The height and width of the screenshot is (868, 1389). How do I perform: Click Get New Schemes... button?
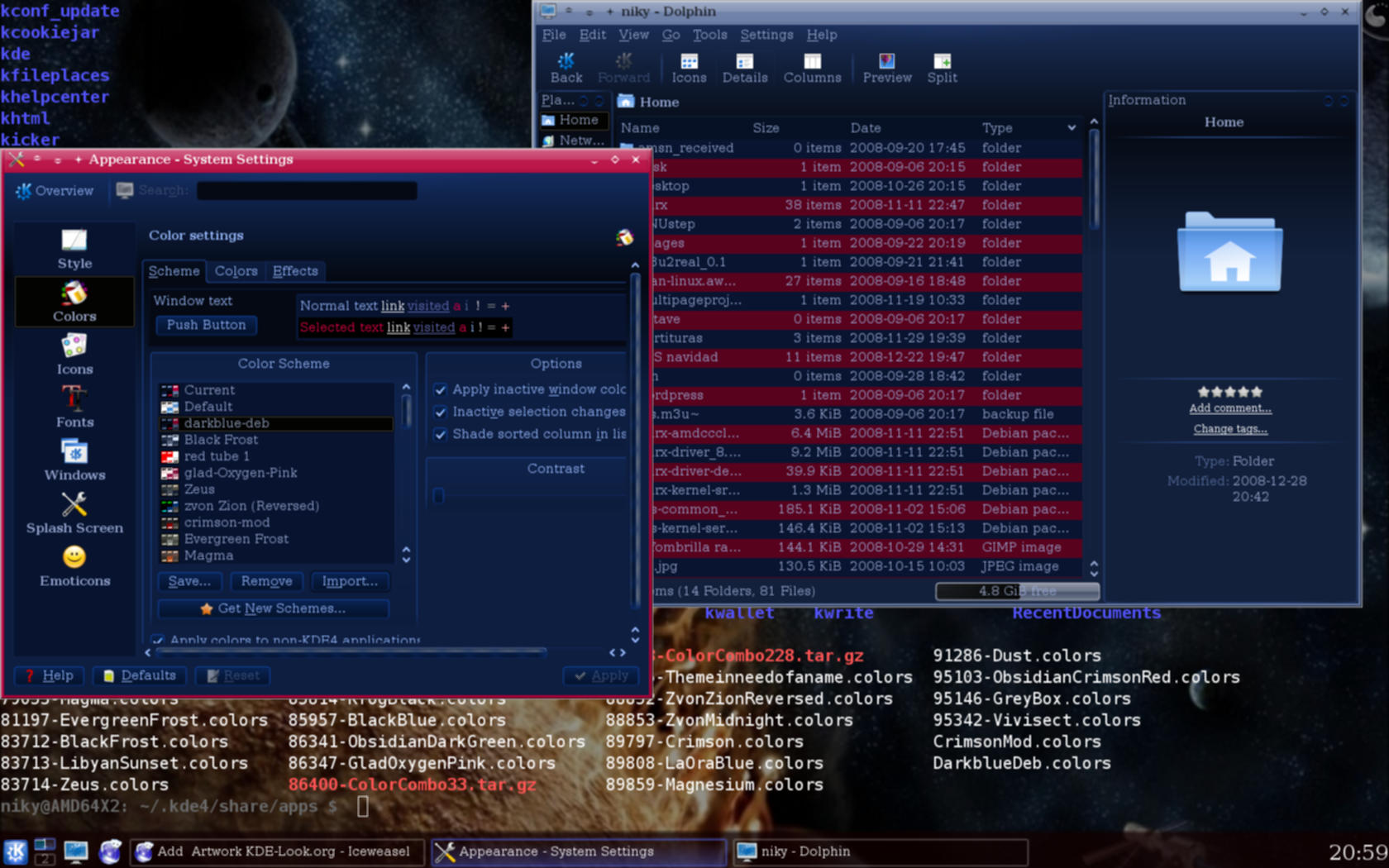[x=273, y=608]
